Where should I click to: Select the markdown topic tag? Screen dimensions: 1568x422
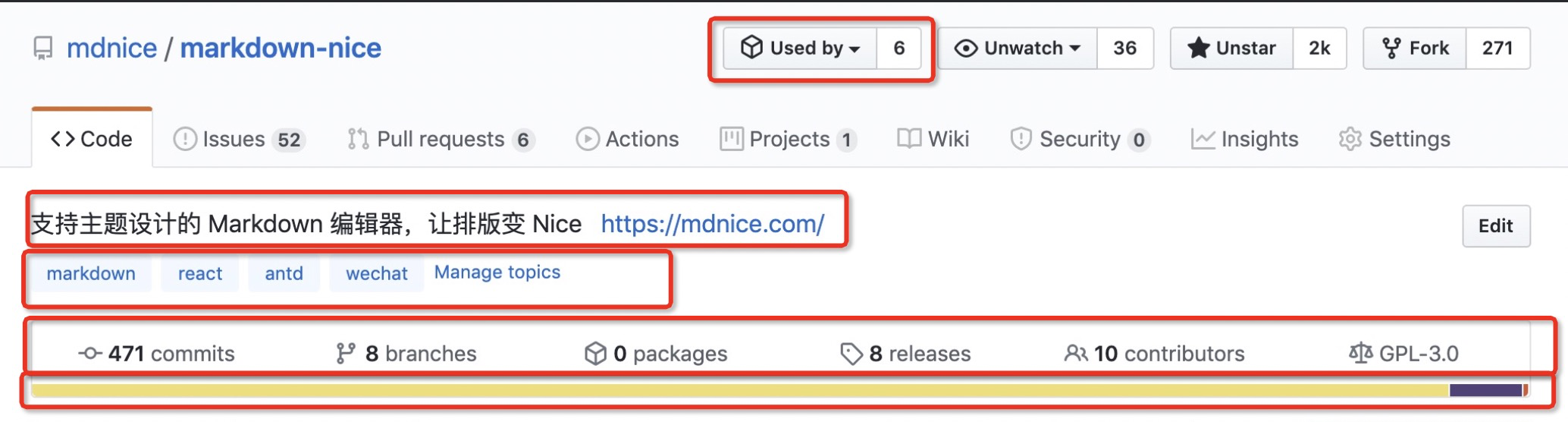pos(91,273)
